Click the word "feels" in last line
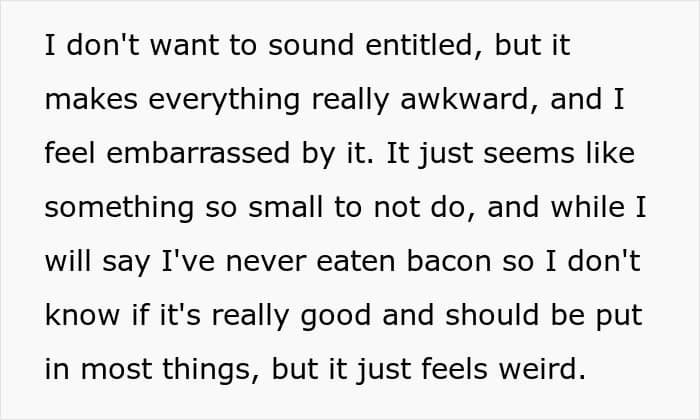Viewport: 700px width, 420px height. click(454, 369)
